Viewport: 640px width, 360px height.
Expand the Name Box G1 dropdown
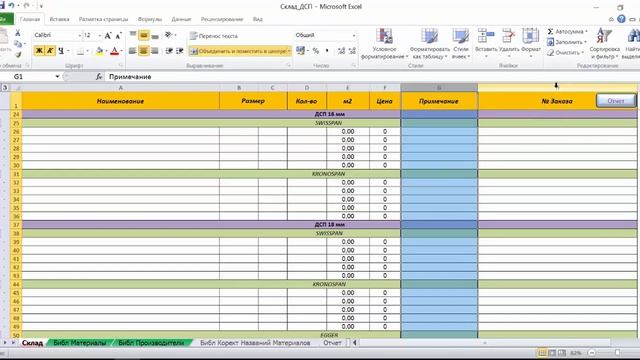click(57, 76)
